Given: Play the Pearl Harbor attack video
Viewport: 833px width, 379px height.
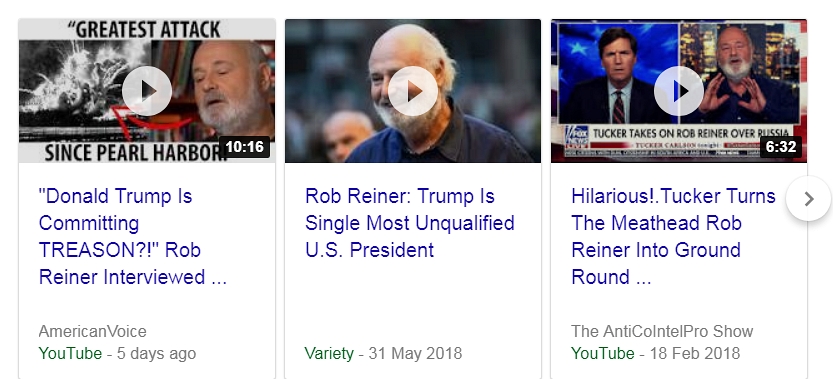Looking at the screenshot, I should [x=147, y=91].
